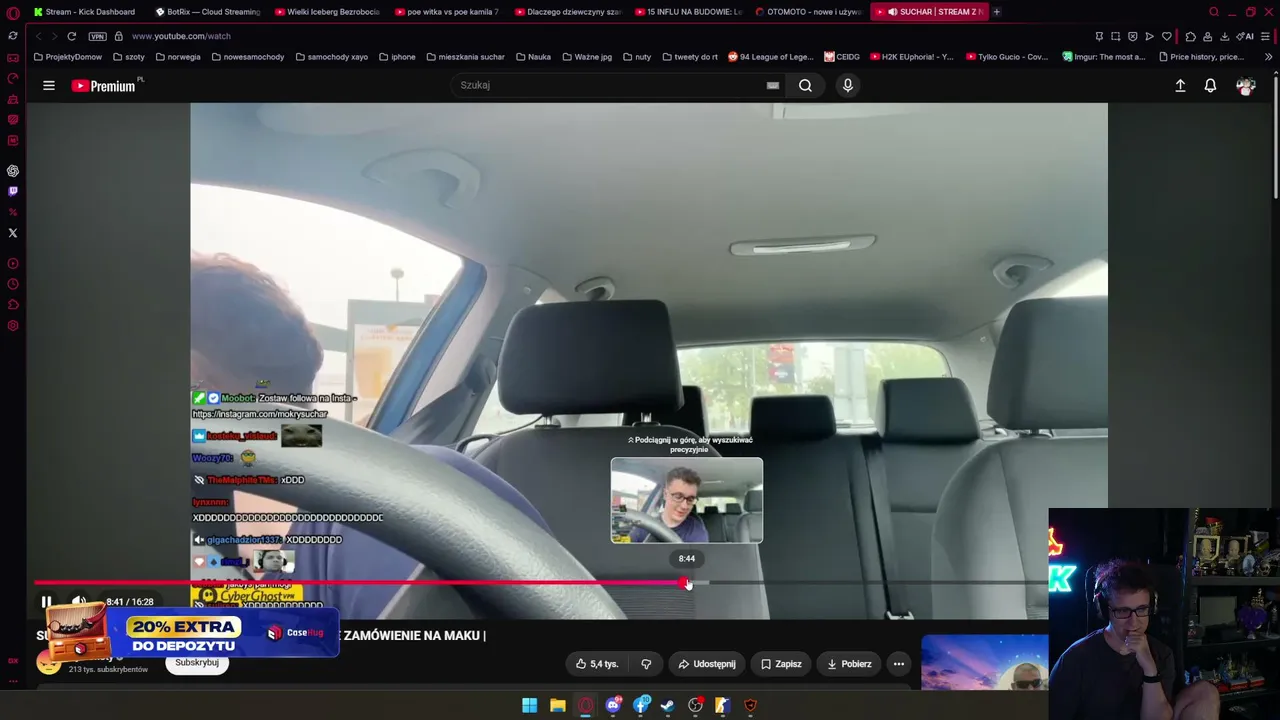Save video with the Zapisz button
1280x720 pixels.
780,664
